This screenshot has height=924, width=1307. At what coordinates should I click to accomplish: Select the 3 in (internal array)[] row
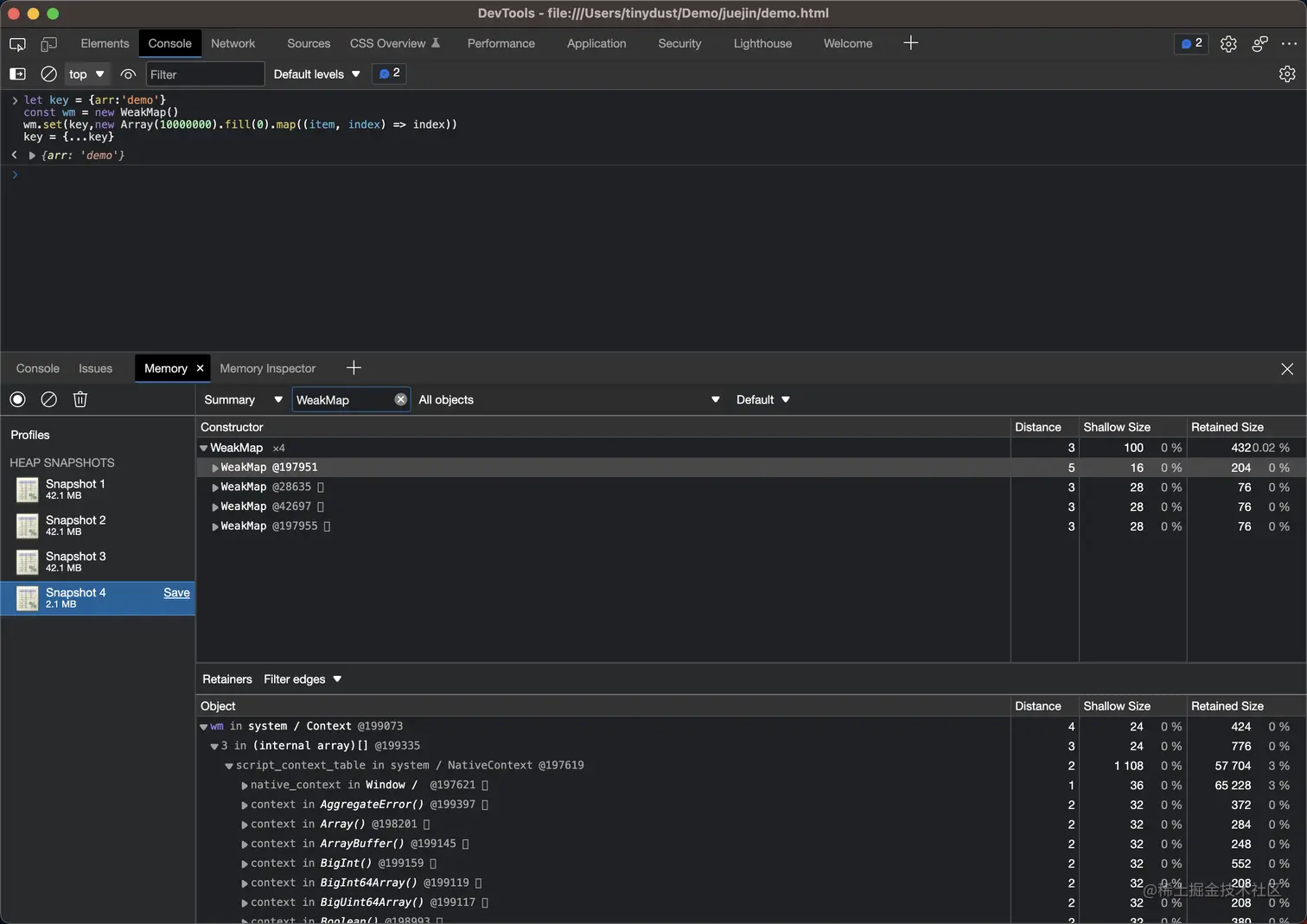(750, 746)
